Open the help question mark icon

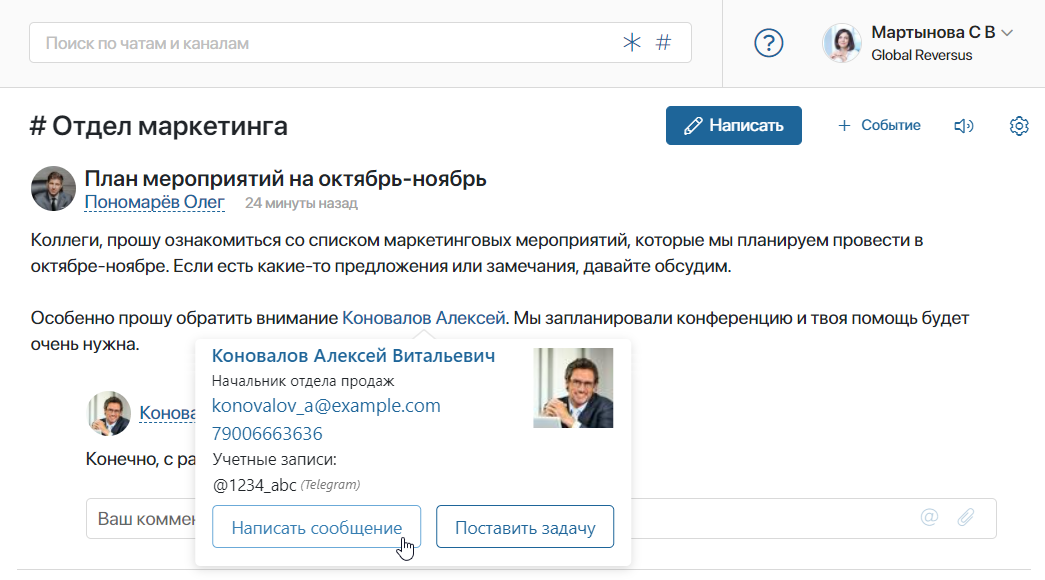[x=768, y=43]
